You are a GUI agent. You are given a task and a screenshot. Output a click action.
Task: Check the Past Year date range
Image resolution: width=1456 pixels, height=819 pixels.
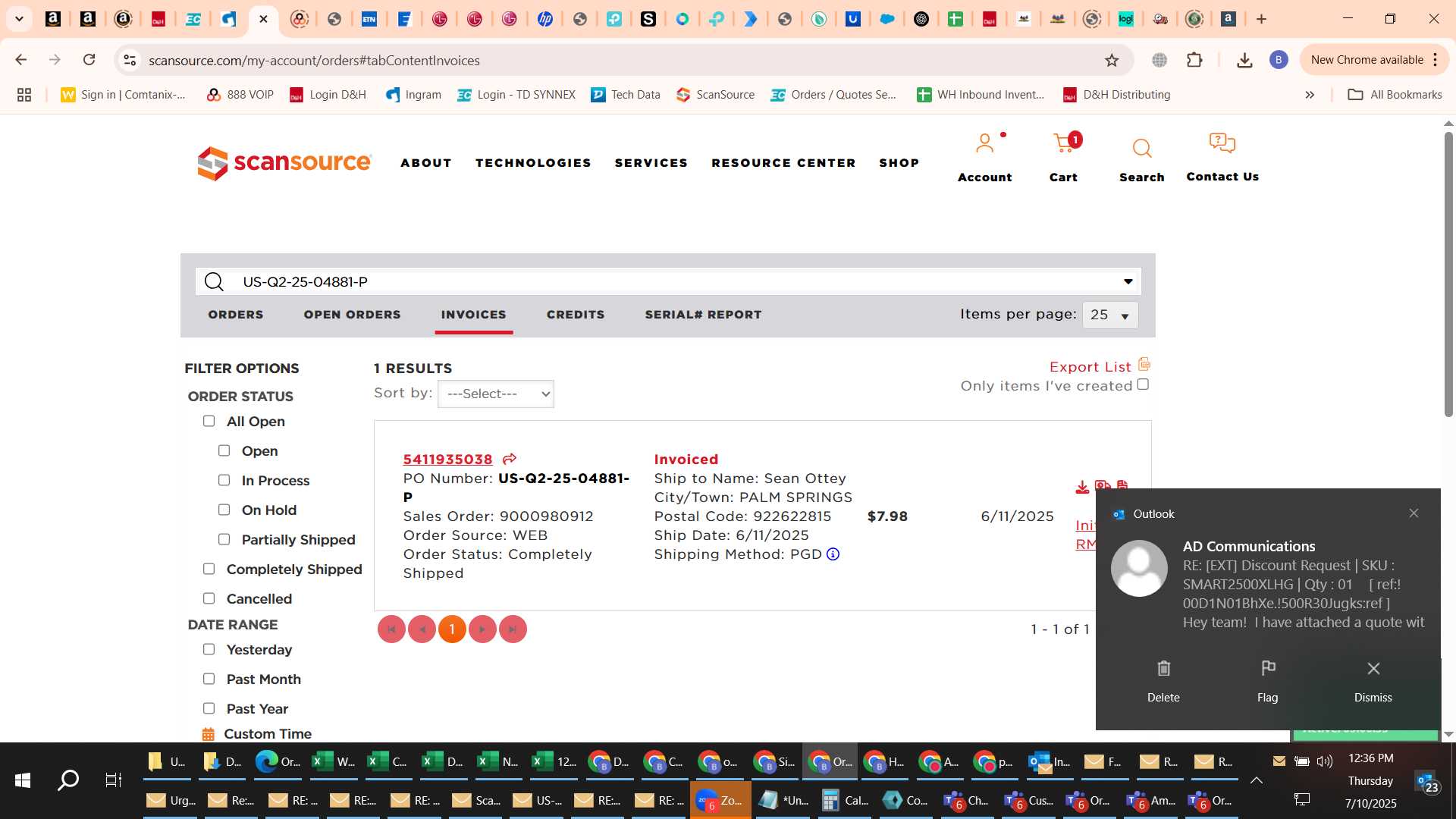coord(209,708)
